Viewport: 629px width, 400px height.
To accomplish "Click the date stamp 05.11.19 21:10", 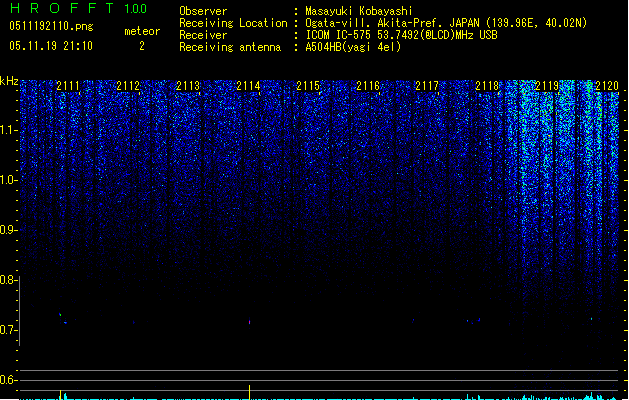I will pyautogui.click(x=51, y=46).
